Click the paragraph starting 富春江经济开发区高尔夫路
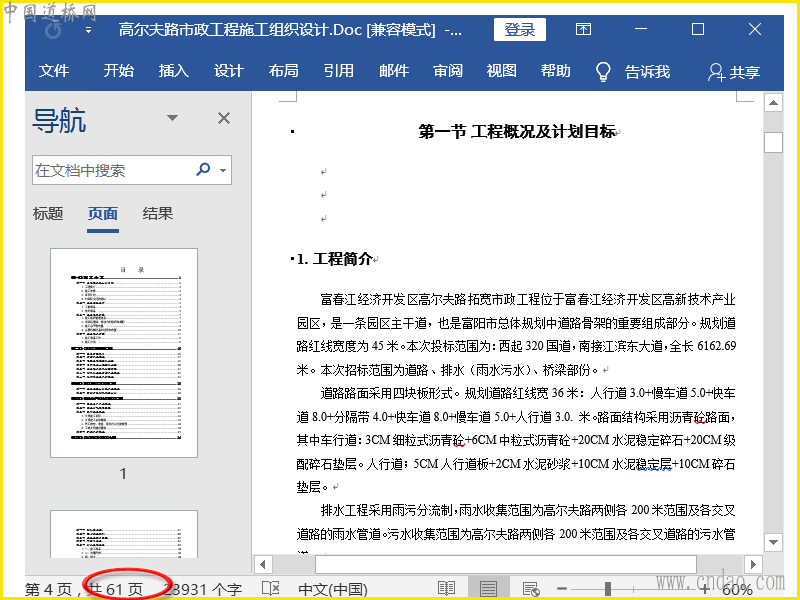 tap(516, 334)
